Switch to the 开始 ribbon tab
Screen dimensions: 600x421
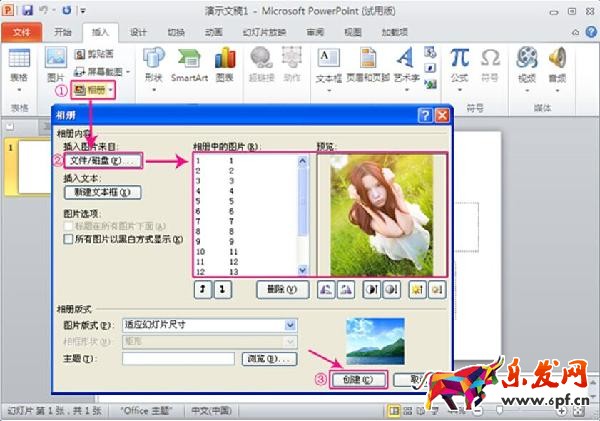(63, 32)
